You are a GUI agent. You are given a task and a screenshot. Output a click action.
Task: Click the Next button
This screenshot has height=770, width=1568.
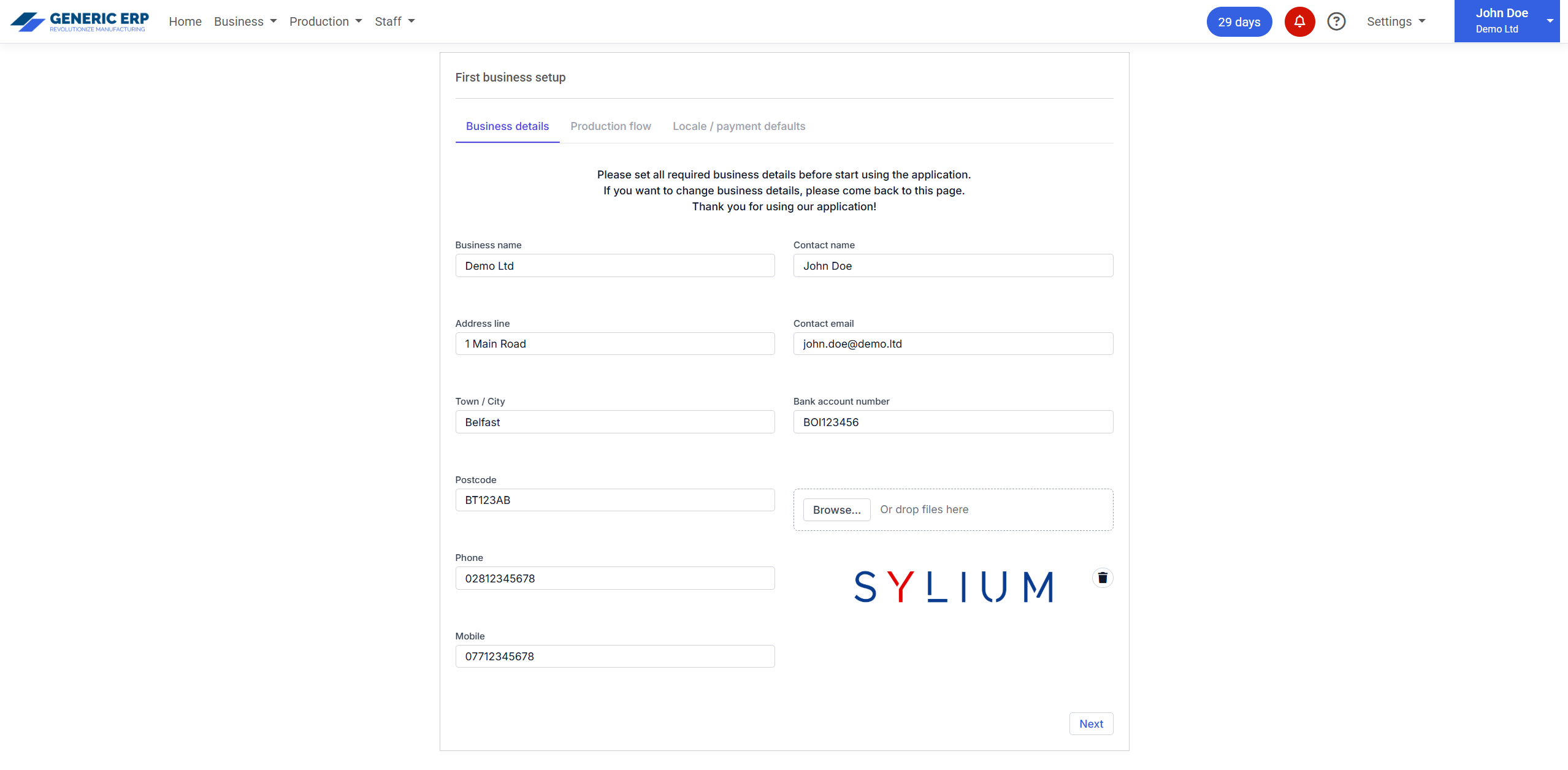coord(1091,723)
